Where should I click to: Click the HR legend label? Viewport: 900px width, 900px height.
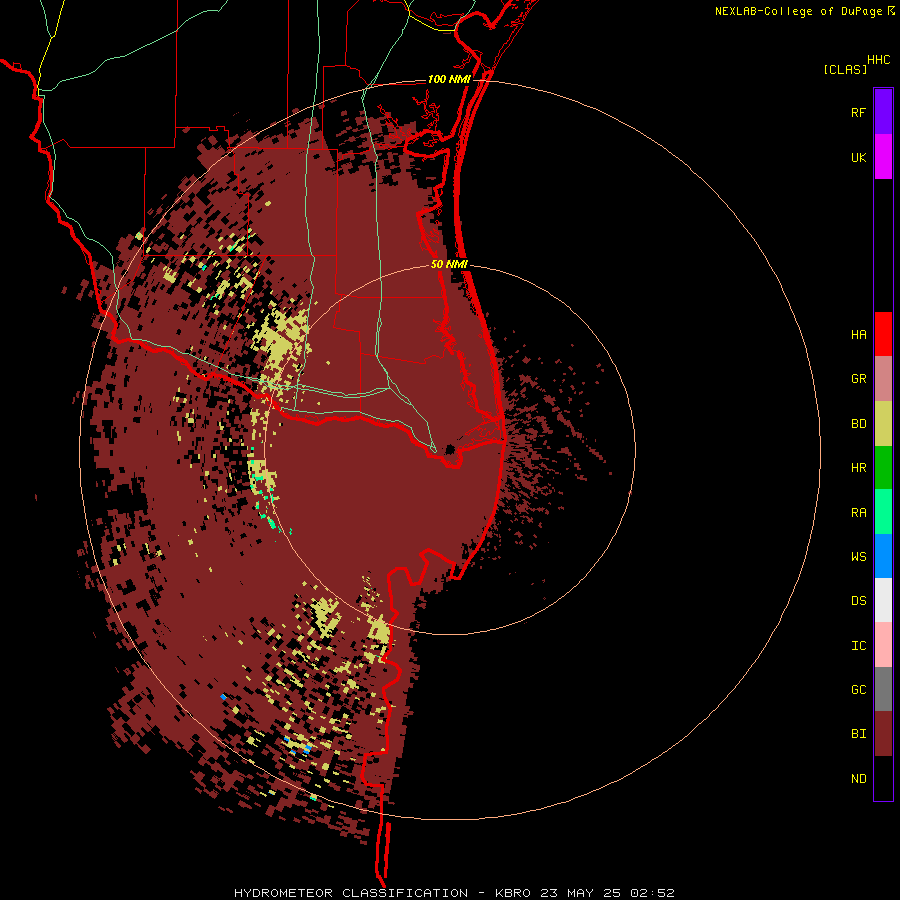(x=858, y=468)
